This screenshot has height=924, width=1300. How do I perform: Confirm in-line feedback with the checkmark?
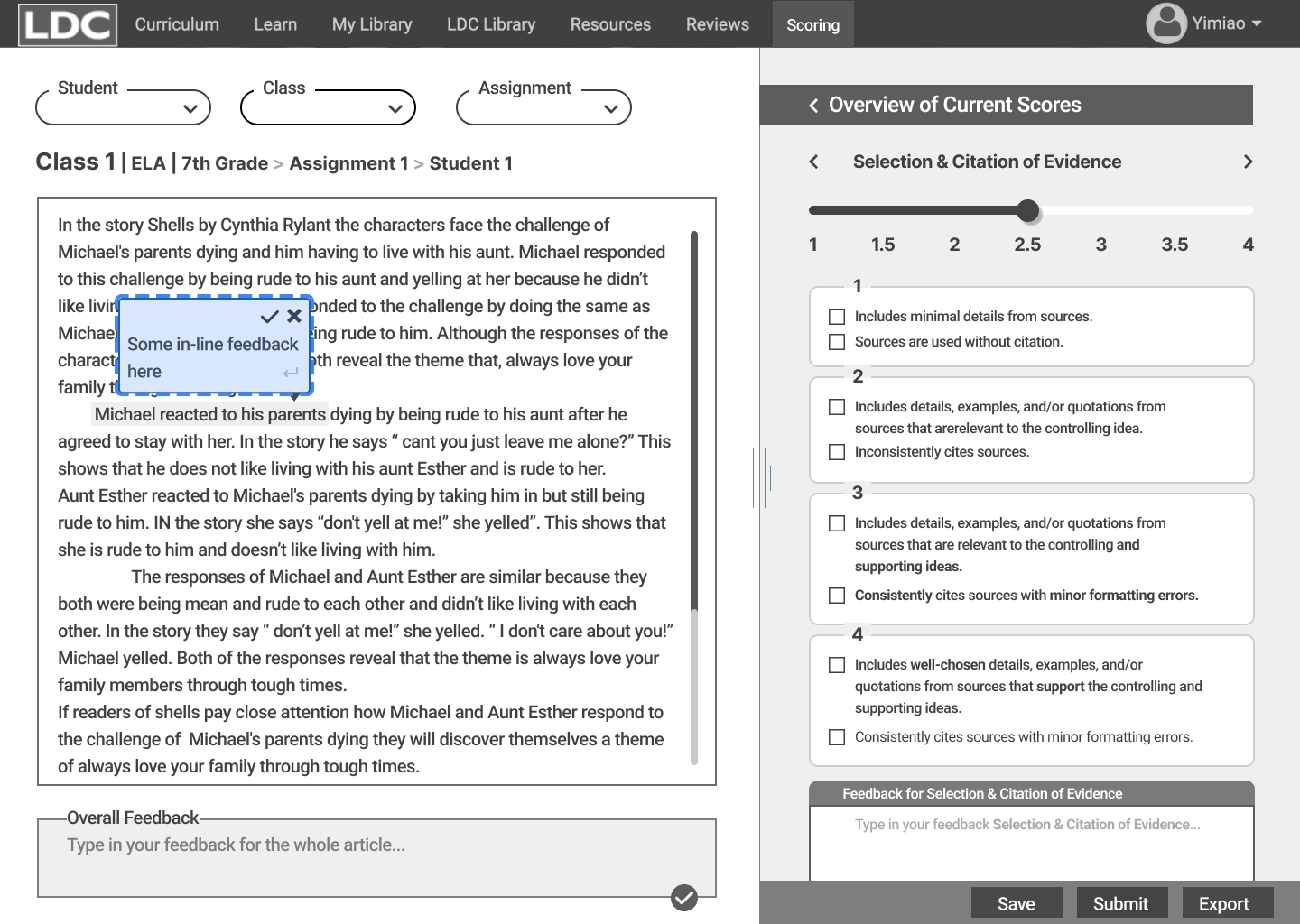[x=269, y=316]
